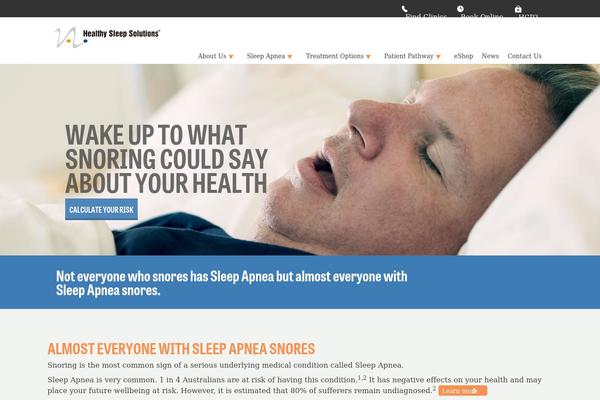Screen dimensions: 600x400
Task: Expand the About Us dropdown arrow
Action: (x=231, y=57)
